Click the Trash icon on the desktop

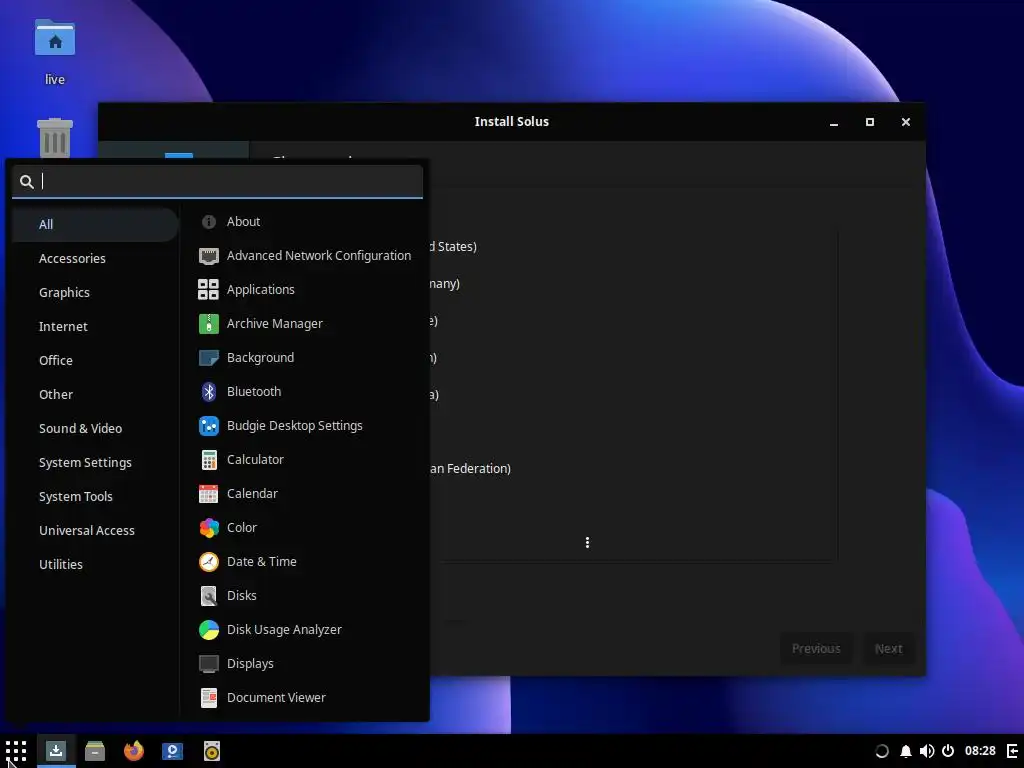coord(55,138)
